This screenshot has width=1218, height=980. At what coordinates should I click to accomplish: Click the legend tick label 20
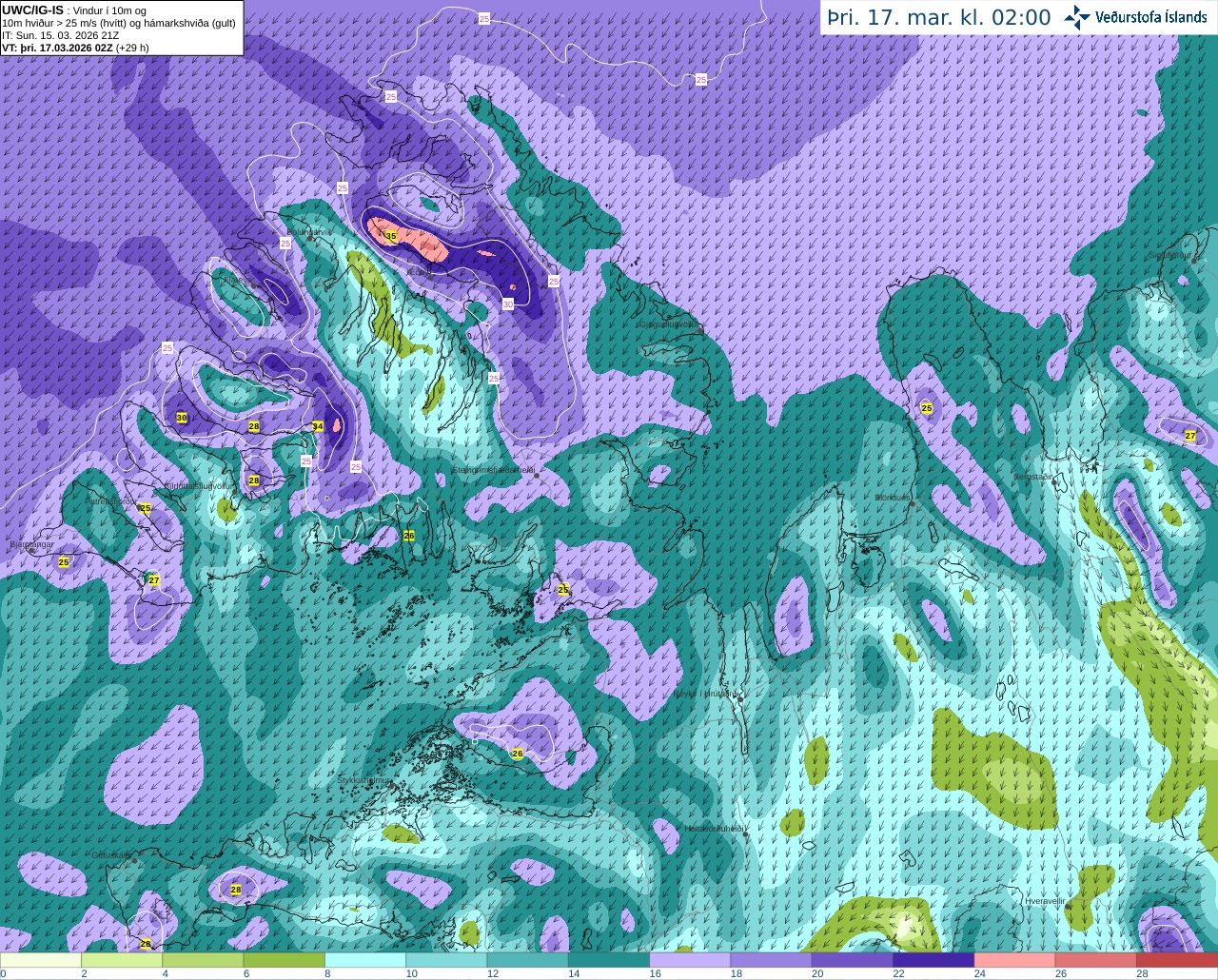(x=817, y=973)
